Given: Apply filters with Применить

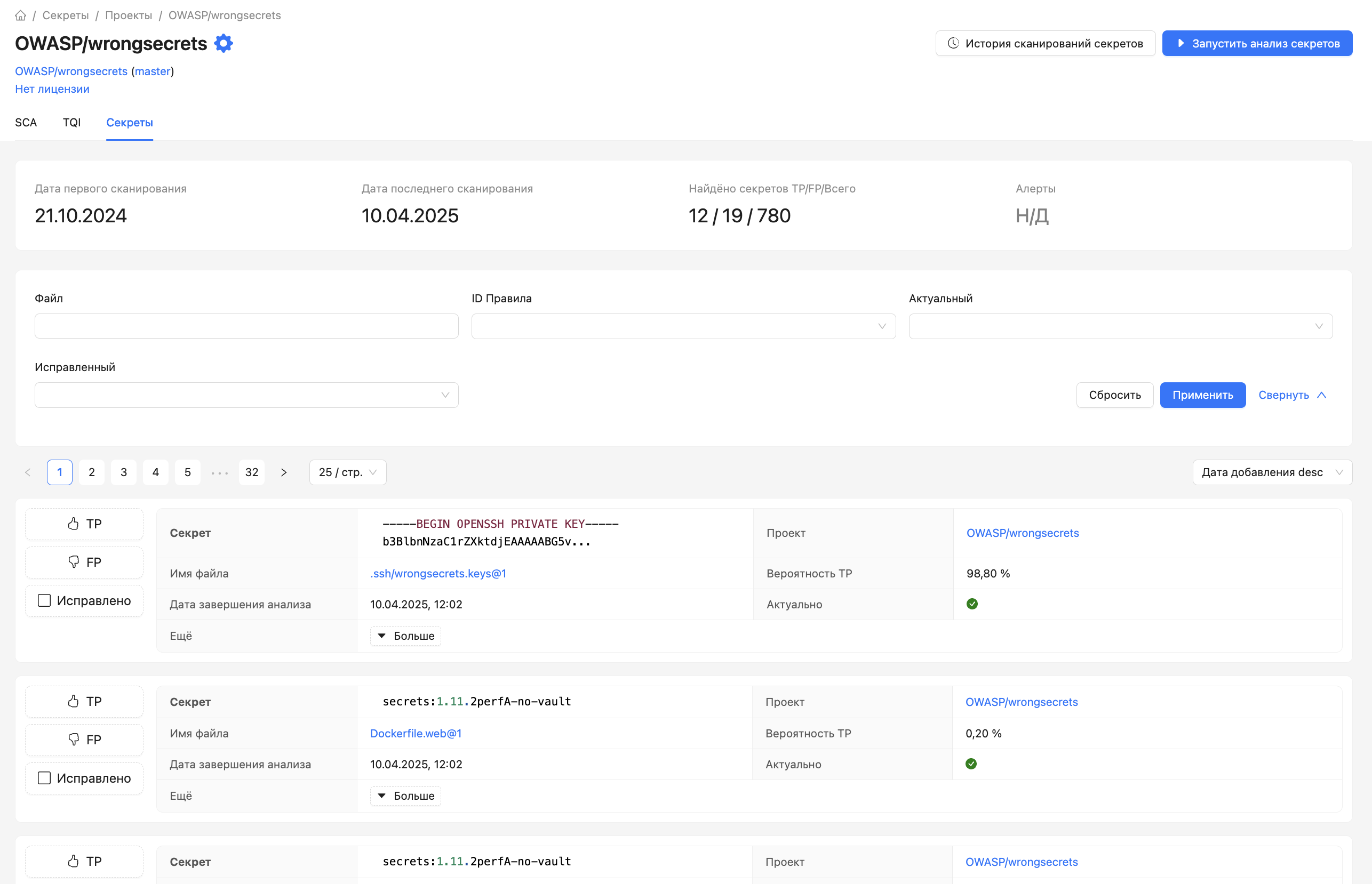Looking at the screenshot, I should [x=1202, y=395].
